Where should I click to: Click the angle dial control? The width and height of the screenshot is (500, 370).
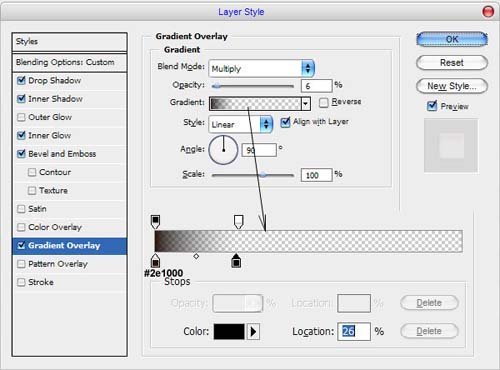[223, 150]
